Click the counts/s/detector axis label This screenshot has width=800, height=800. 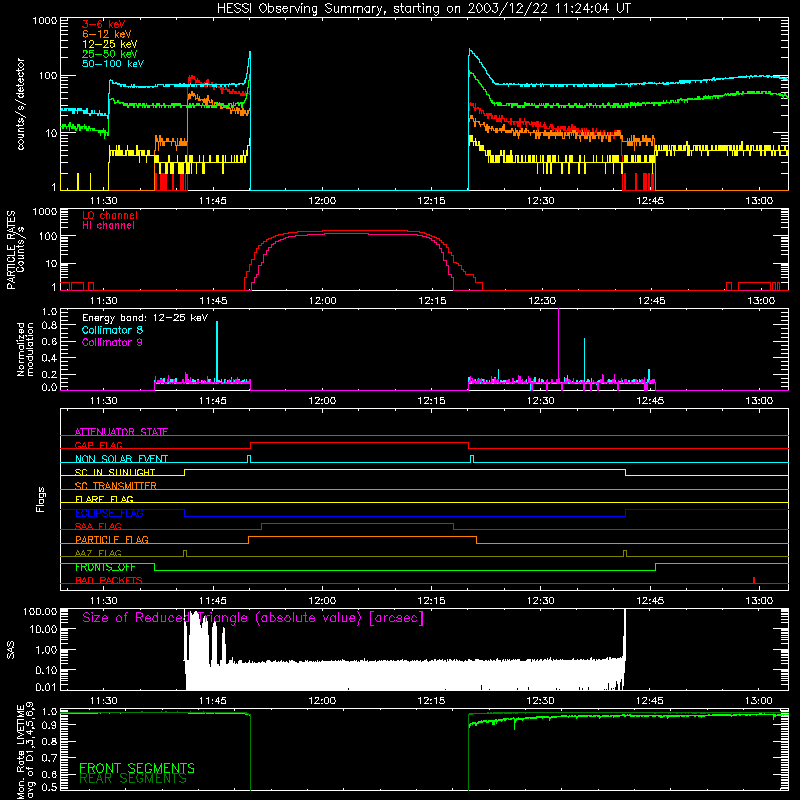point(20,104)
